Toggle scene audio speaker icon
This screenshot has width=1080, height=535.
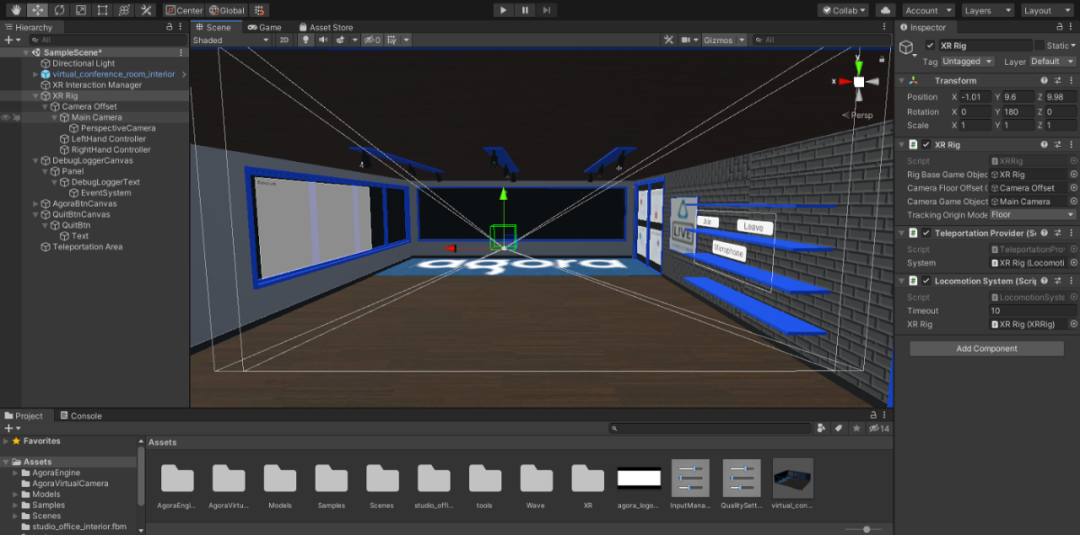click(x=322, y=40)
